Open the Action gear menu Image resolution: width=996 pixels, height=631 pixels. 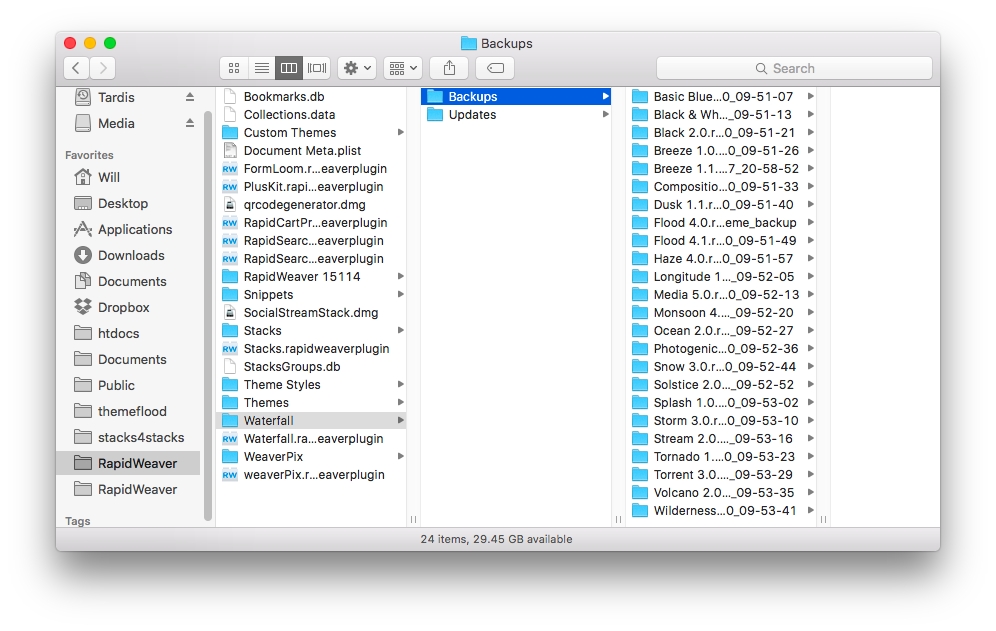pyautogui.click(x=357, y=68)
